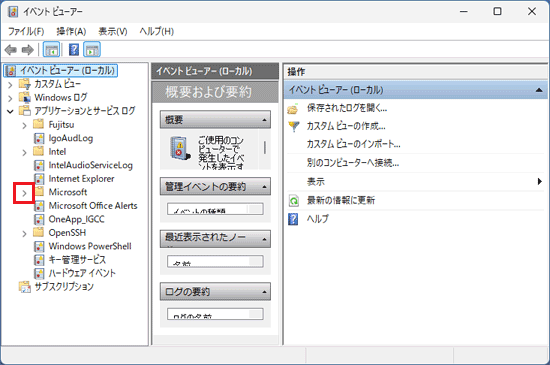Select the IgoAudLog entry
The image size is (550, 365).
(71, 138)
